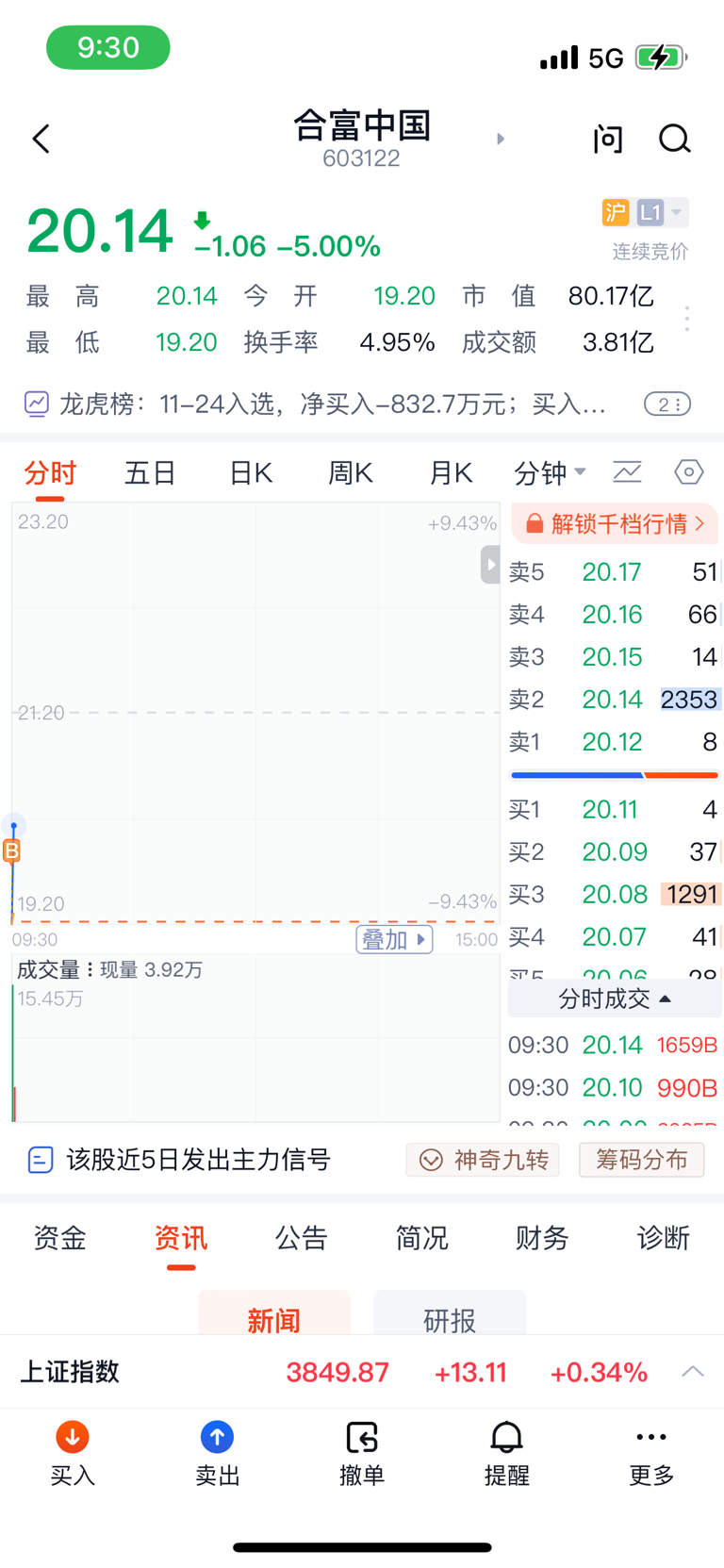
Task: Select 卖2 price 20.14 row
Action: 614,700
